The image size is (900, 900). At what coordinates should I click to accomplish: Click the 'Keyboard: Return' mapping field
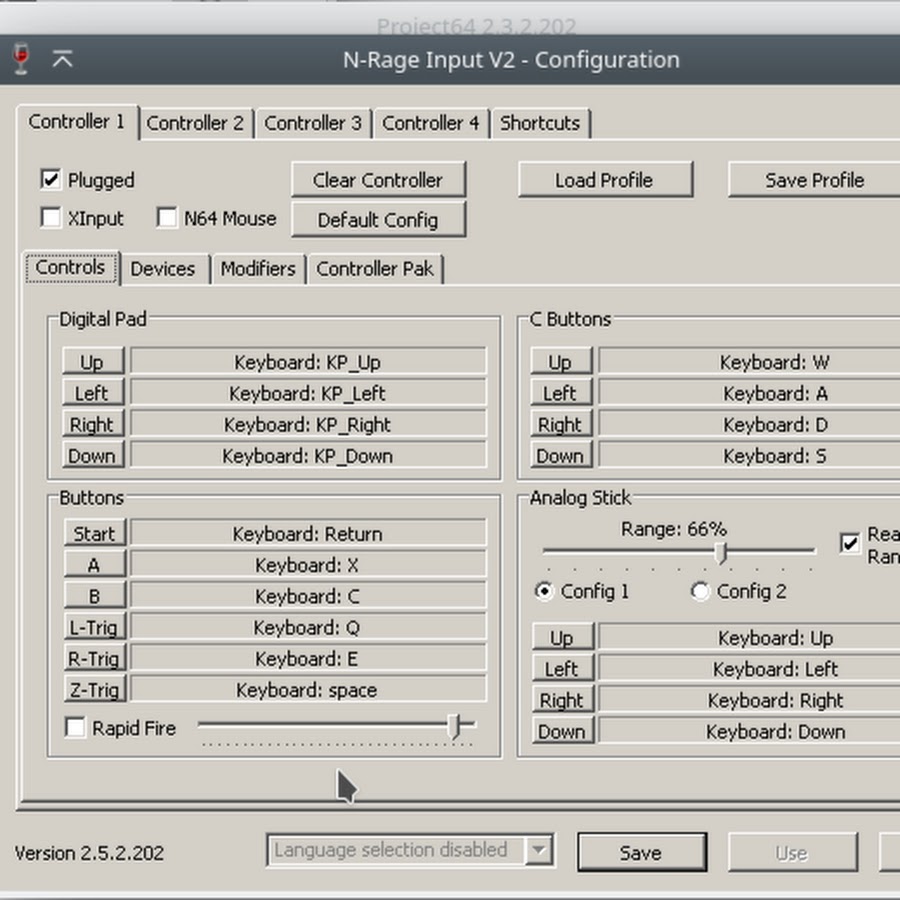tap(308, 534)
